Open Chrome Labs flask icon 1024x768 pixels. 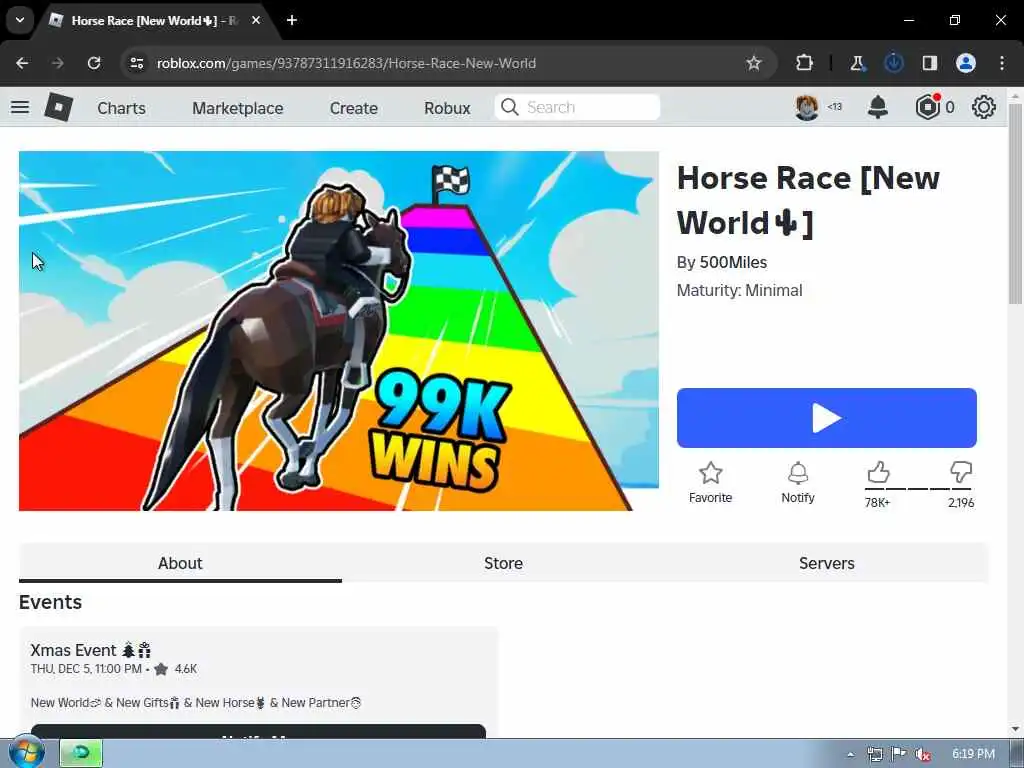pos(857,63)
